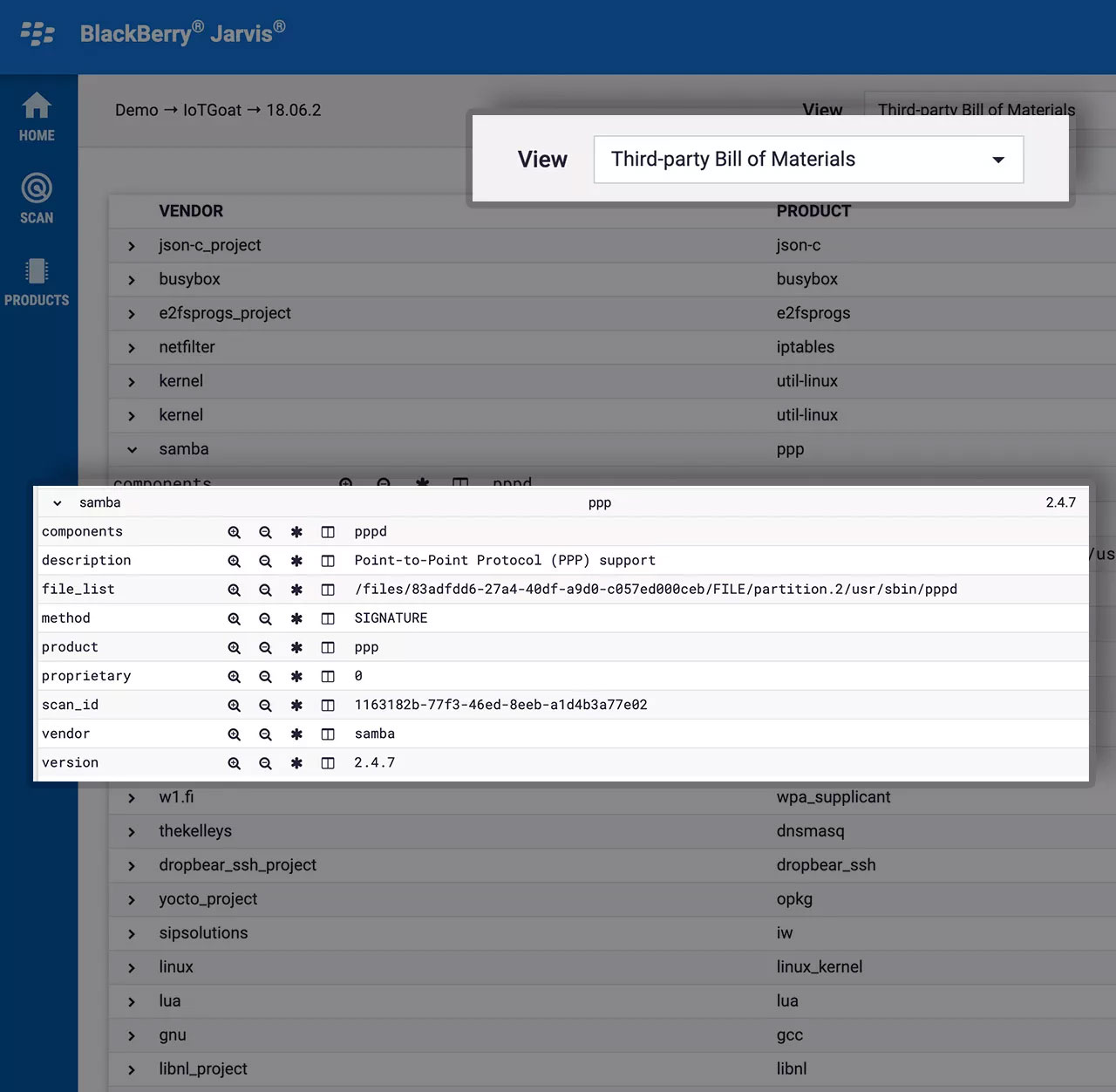The width and height of the screenshot is (1116, 1092).
Task: Filter for value on the proprietary row
Action: [234, 676]
